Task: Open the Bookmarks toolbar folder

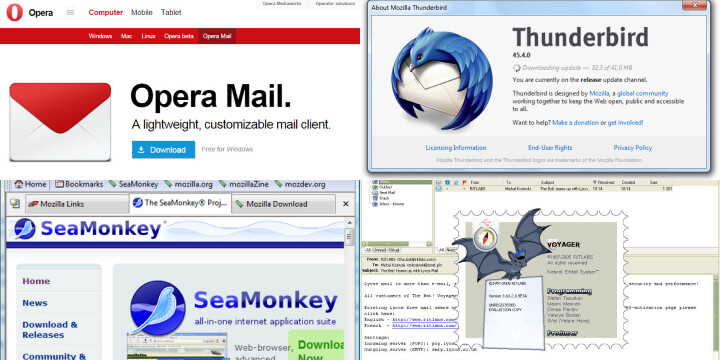Action: pos(79,184)
